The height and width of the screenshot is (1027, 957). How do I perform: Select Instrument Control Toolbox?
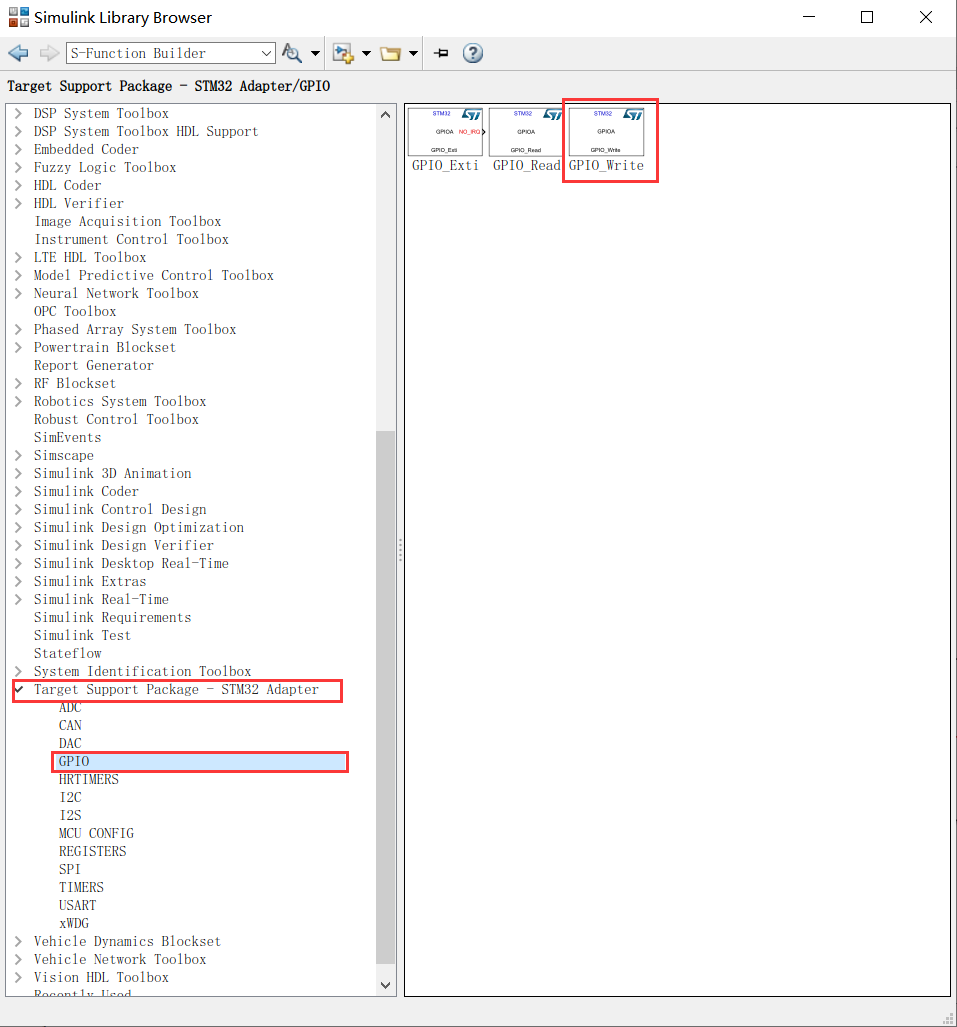coord(132,239)
